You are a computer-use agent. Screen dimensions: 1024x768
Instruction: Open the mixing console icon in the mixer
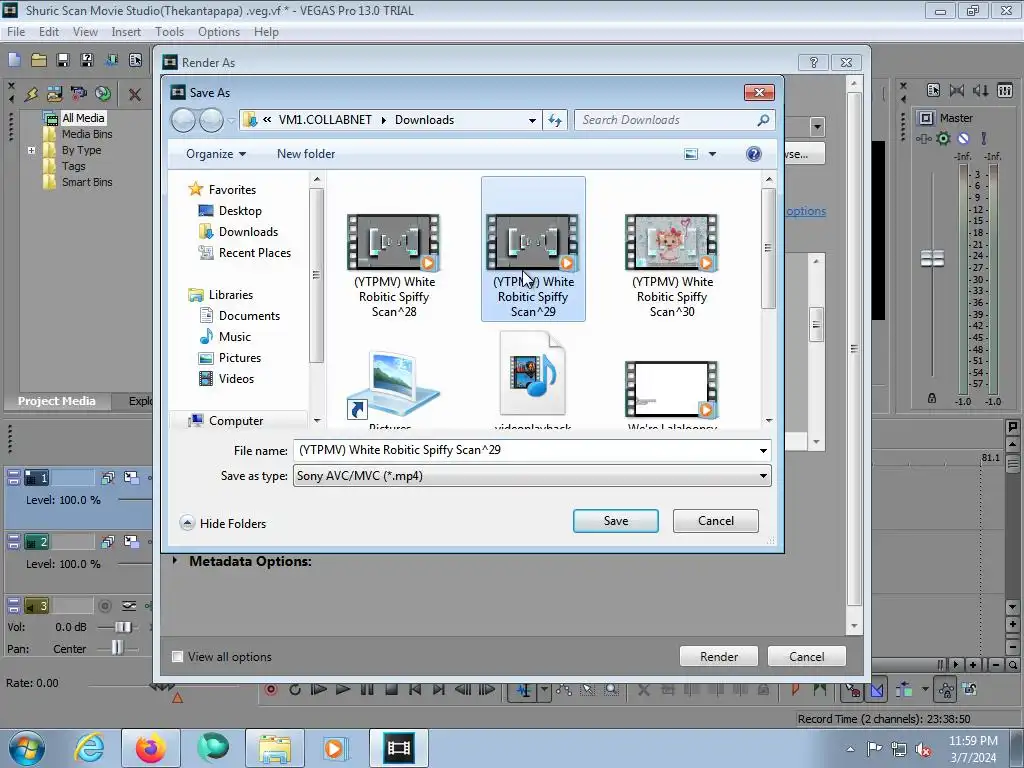tap(1004, 91)
